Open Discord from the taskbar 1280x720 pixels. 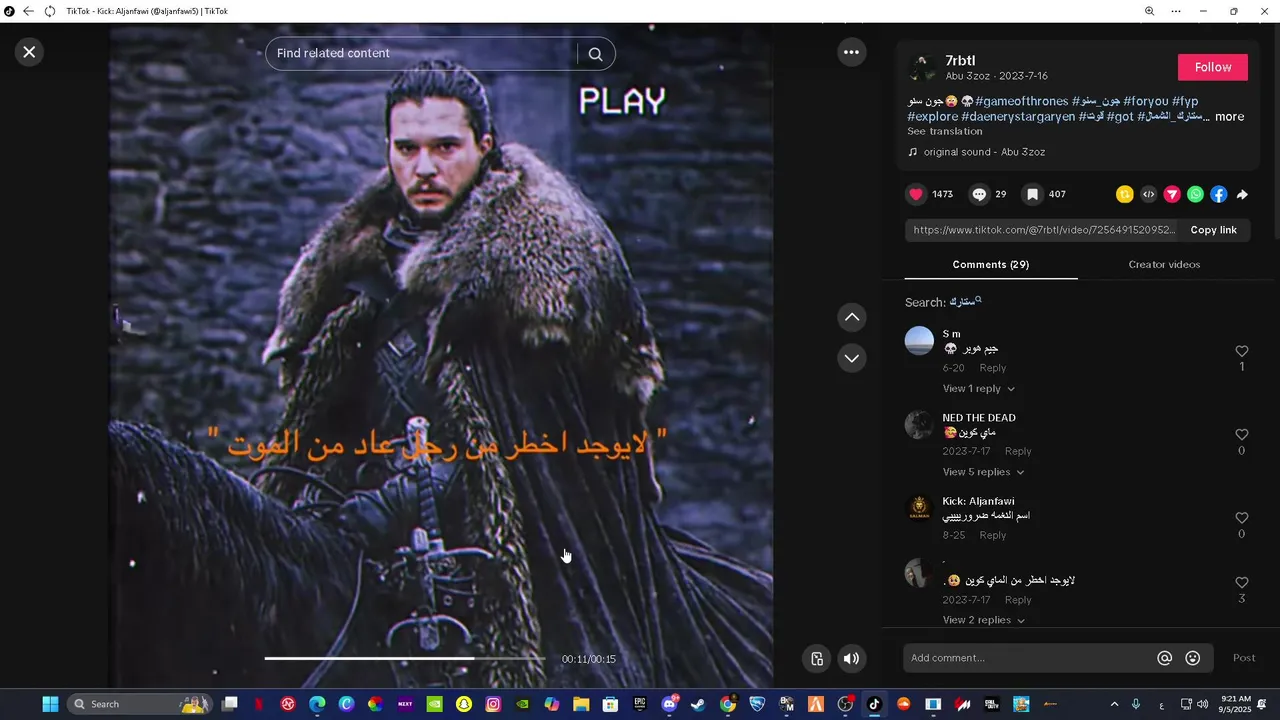tap(669, 704)
